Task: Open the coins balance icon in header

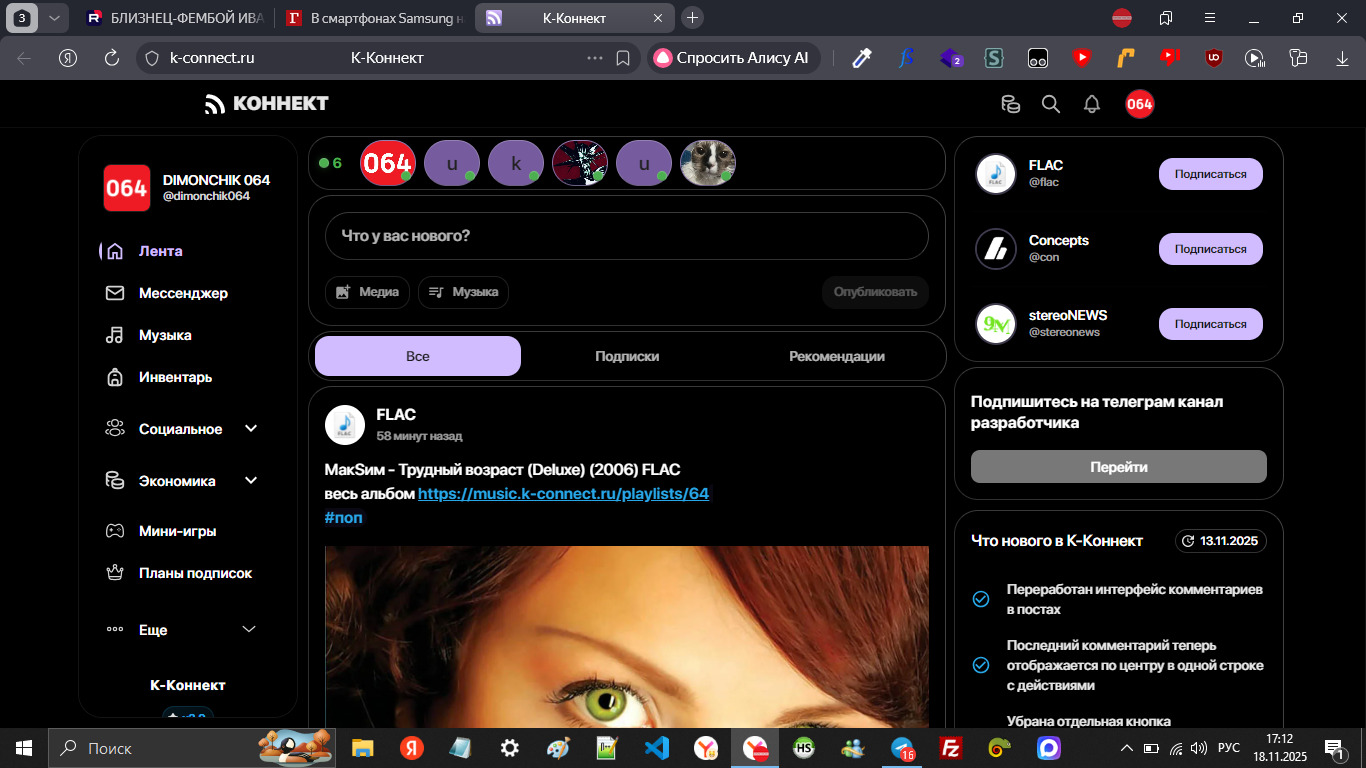Action: coord(1011,104)
